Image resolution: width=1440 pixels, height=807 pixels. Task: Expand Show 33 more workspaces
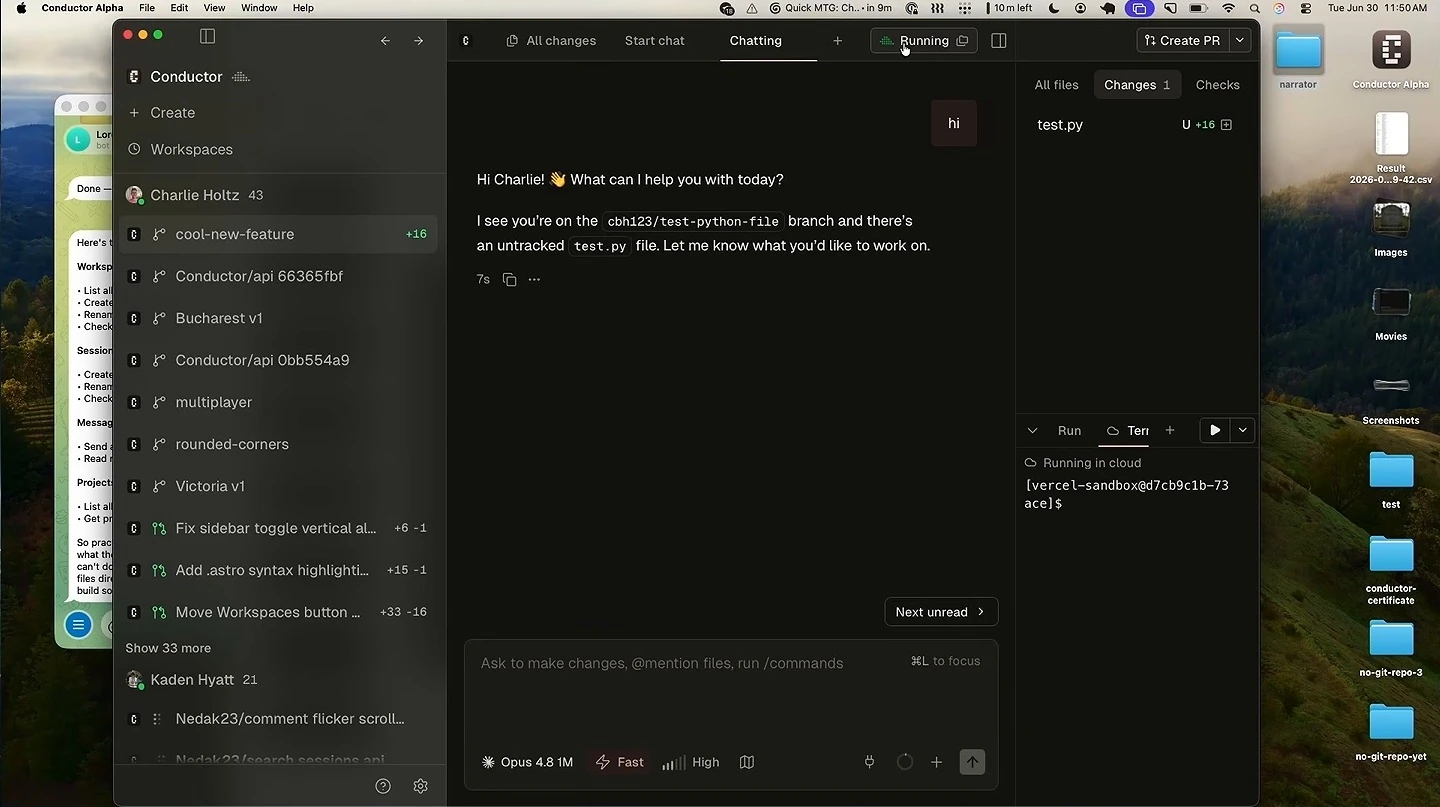(168, 648)
